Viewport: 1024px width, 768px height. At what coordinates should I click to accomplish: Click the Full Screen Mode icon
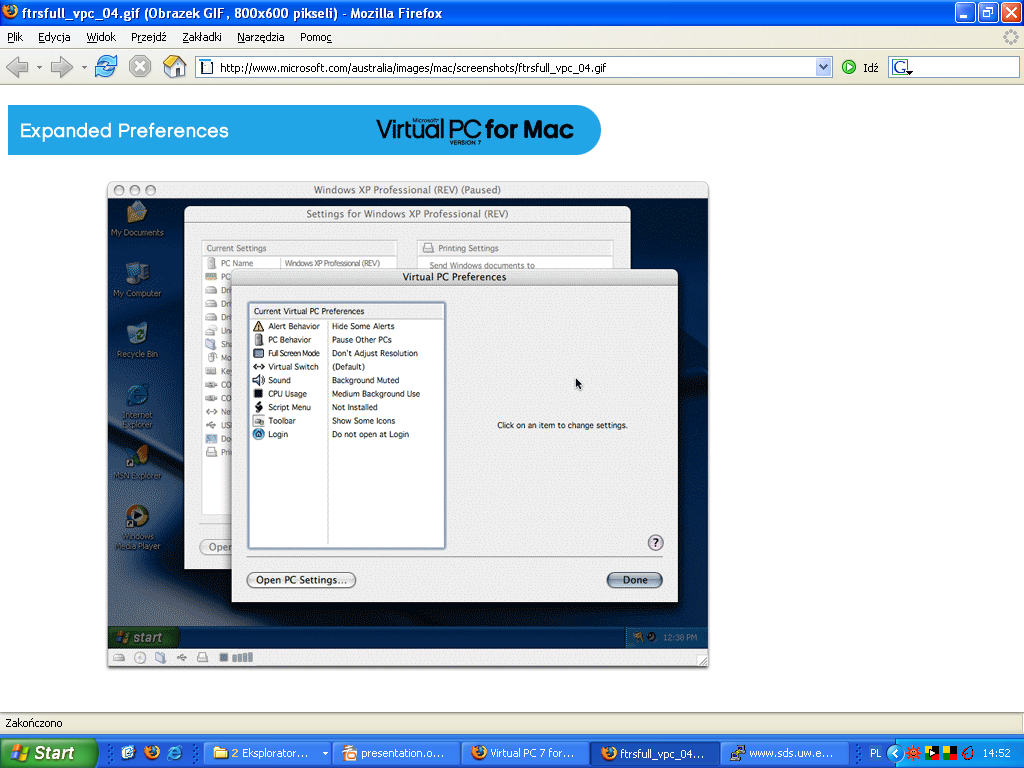click(x=259, y=353)
